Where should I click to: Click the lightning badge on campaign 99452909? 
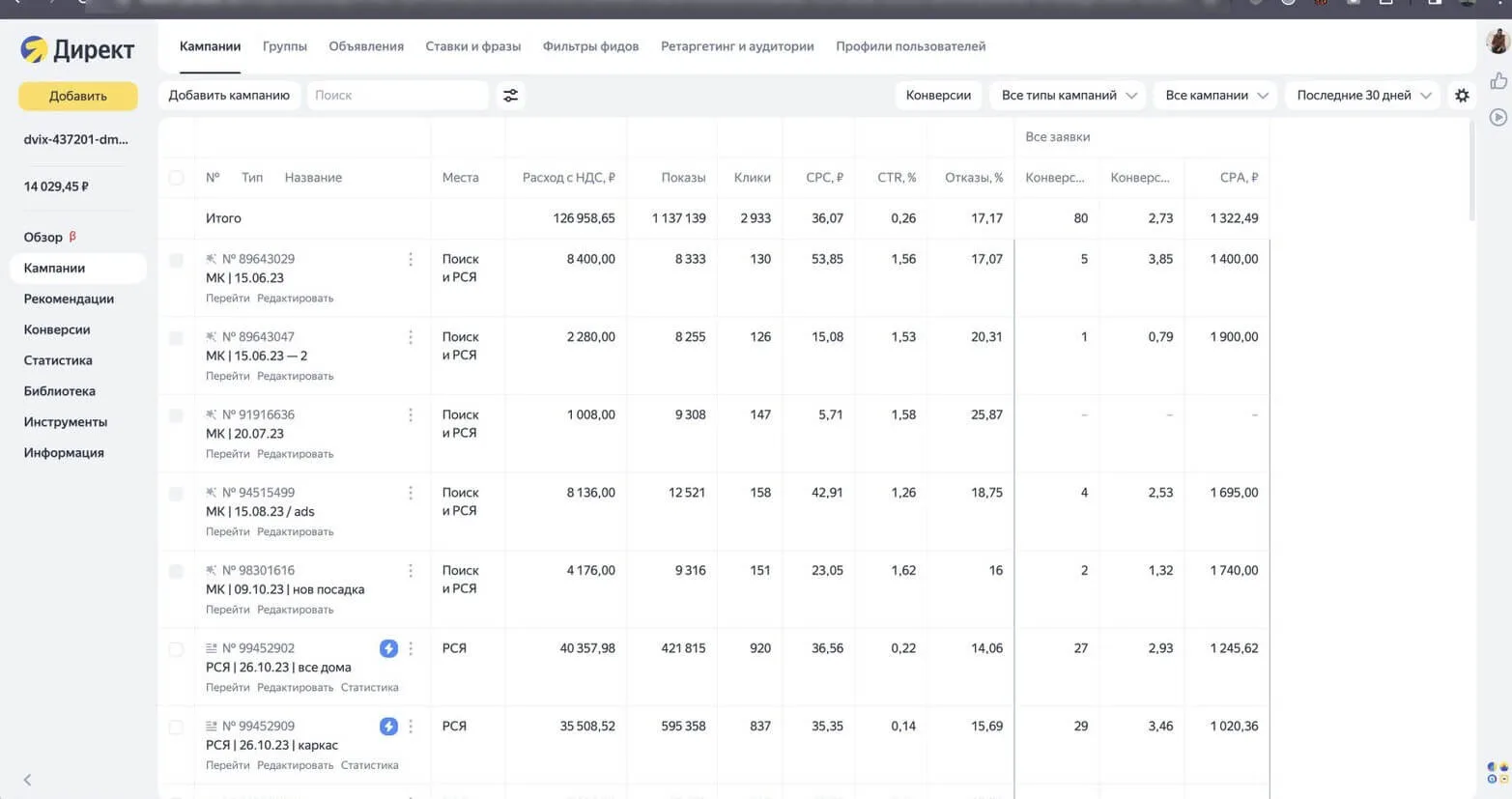(x=388, y=727)
